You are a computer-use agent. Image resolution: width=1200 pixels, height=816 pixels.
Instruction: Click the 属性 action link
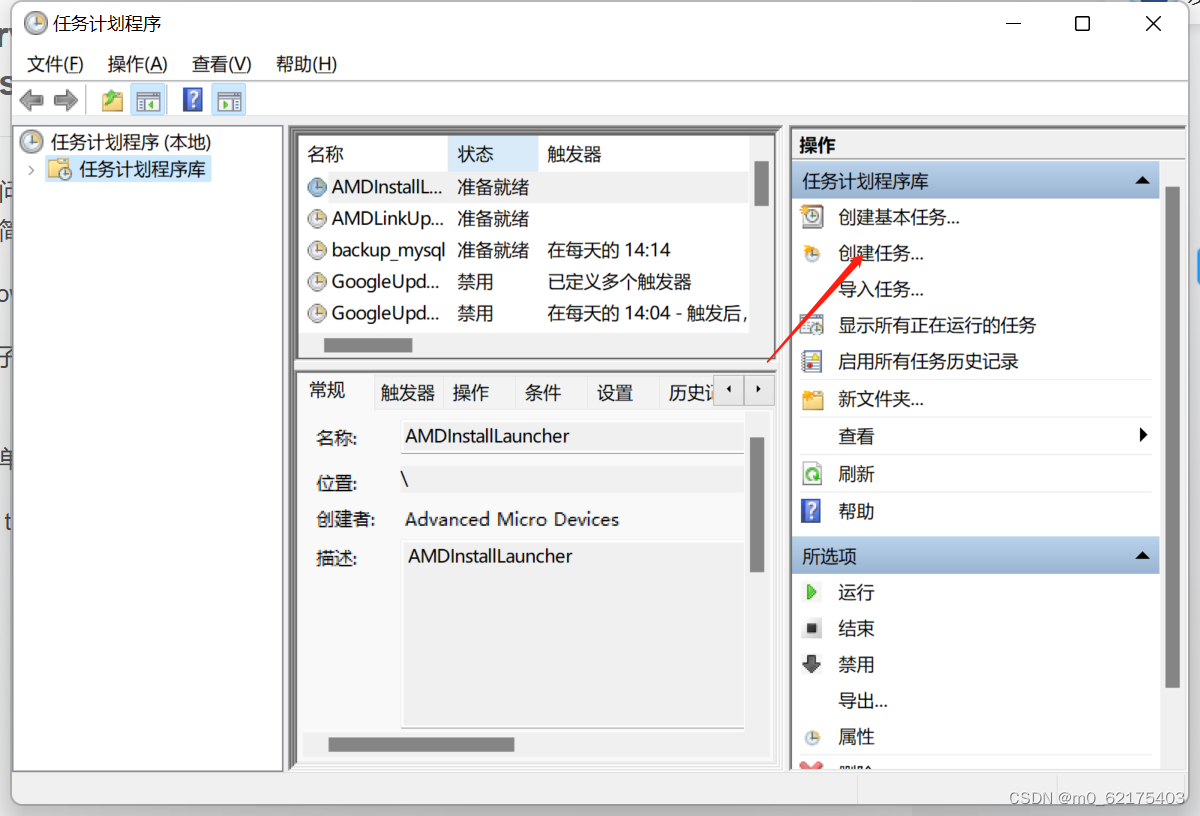(856, 737)
